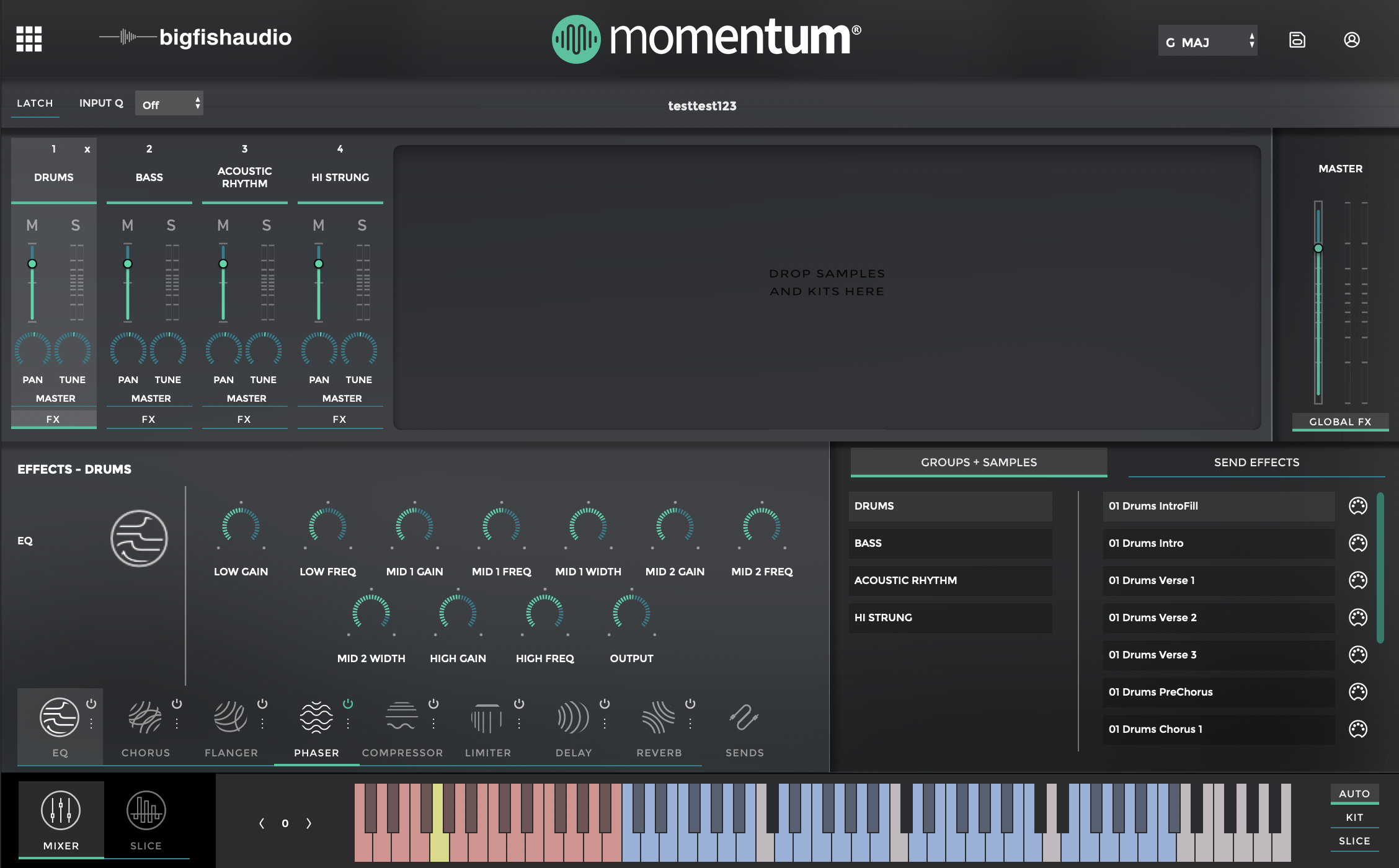The height and width of the screenshot is (868, 1399).
Task: Click the Slice view icon
Action: pos(146,811)
